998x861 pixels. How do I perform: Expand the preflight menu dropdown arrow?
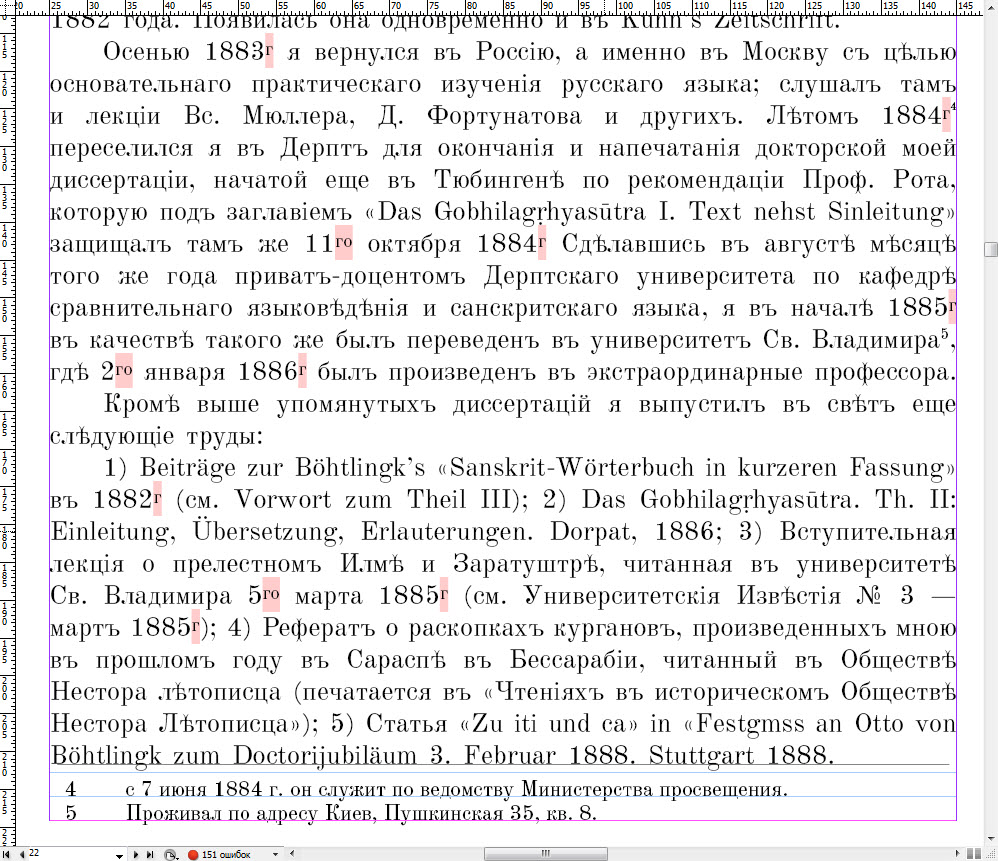pos(275,855)
